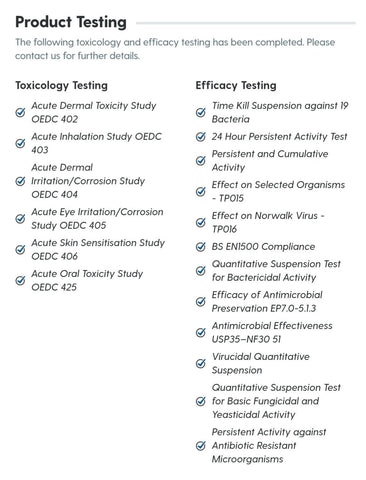366x480 pixels.
Task: Click check icon beside Acute Skin Sensitisation Study
Action: pyautogui.click(x=20, y=249)
